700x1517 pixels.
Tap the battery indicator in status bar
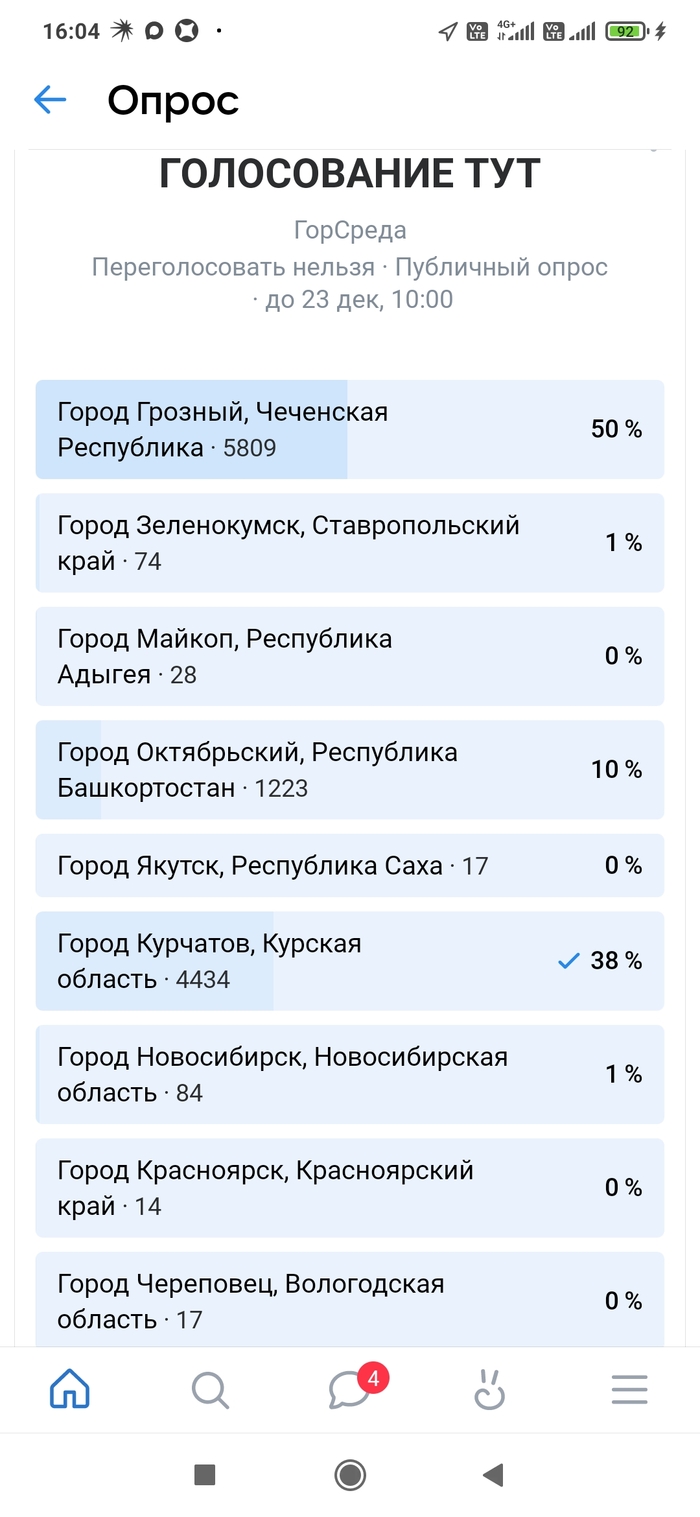[627, 31]
